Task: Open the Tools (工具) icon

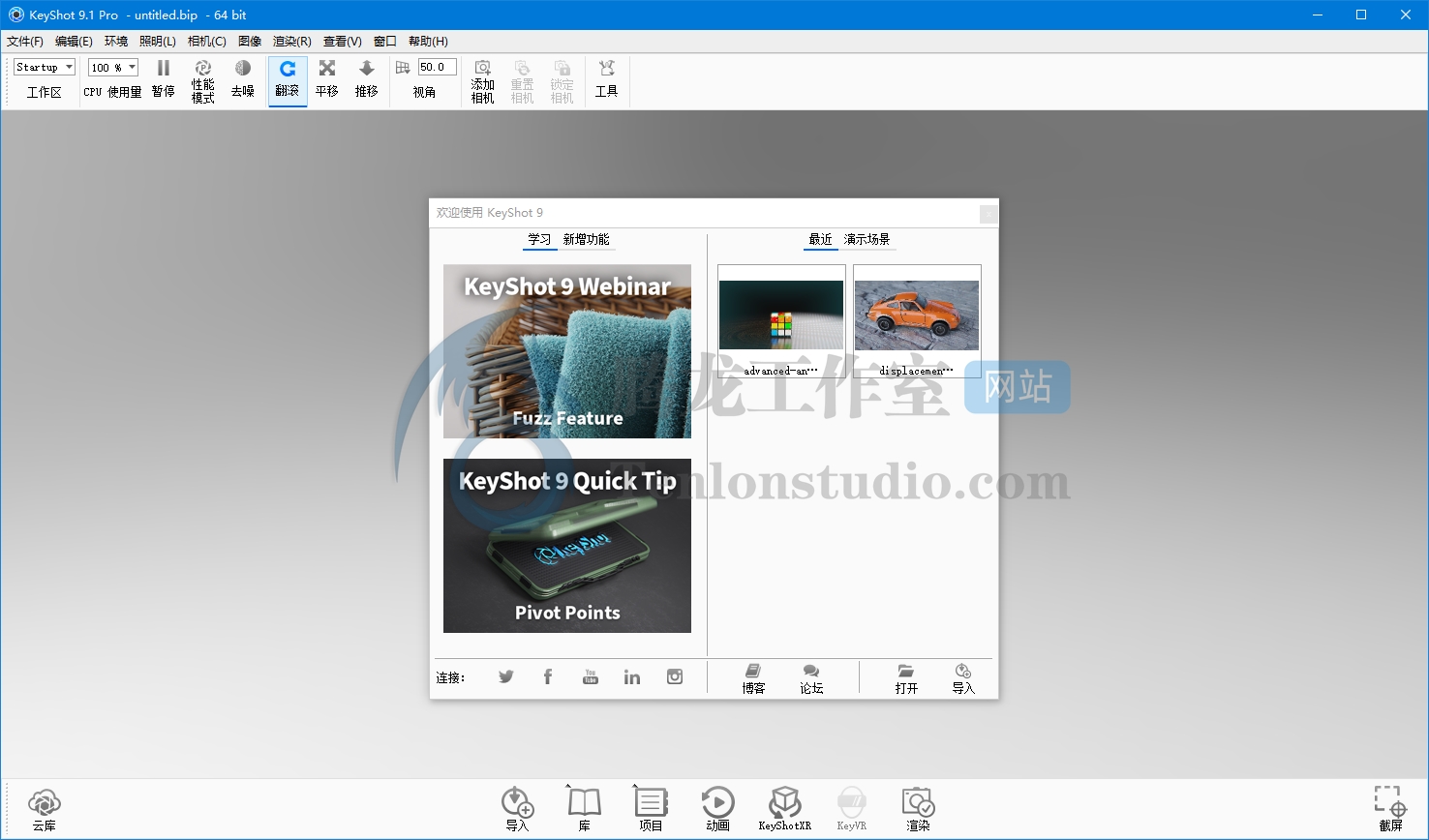Action: (607, 79)
